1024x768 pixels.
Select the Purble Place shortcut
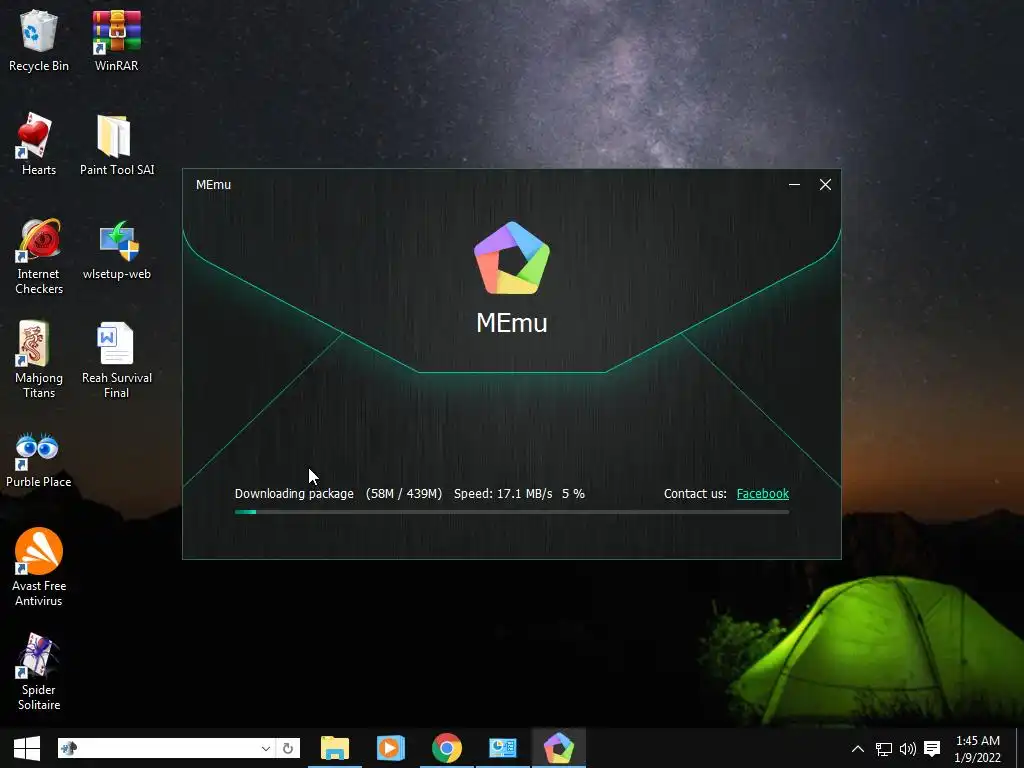coord(39,459)
